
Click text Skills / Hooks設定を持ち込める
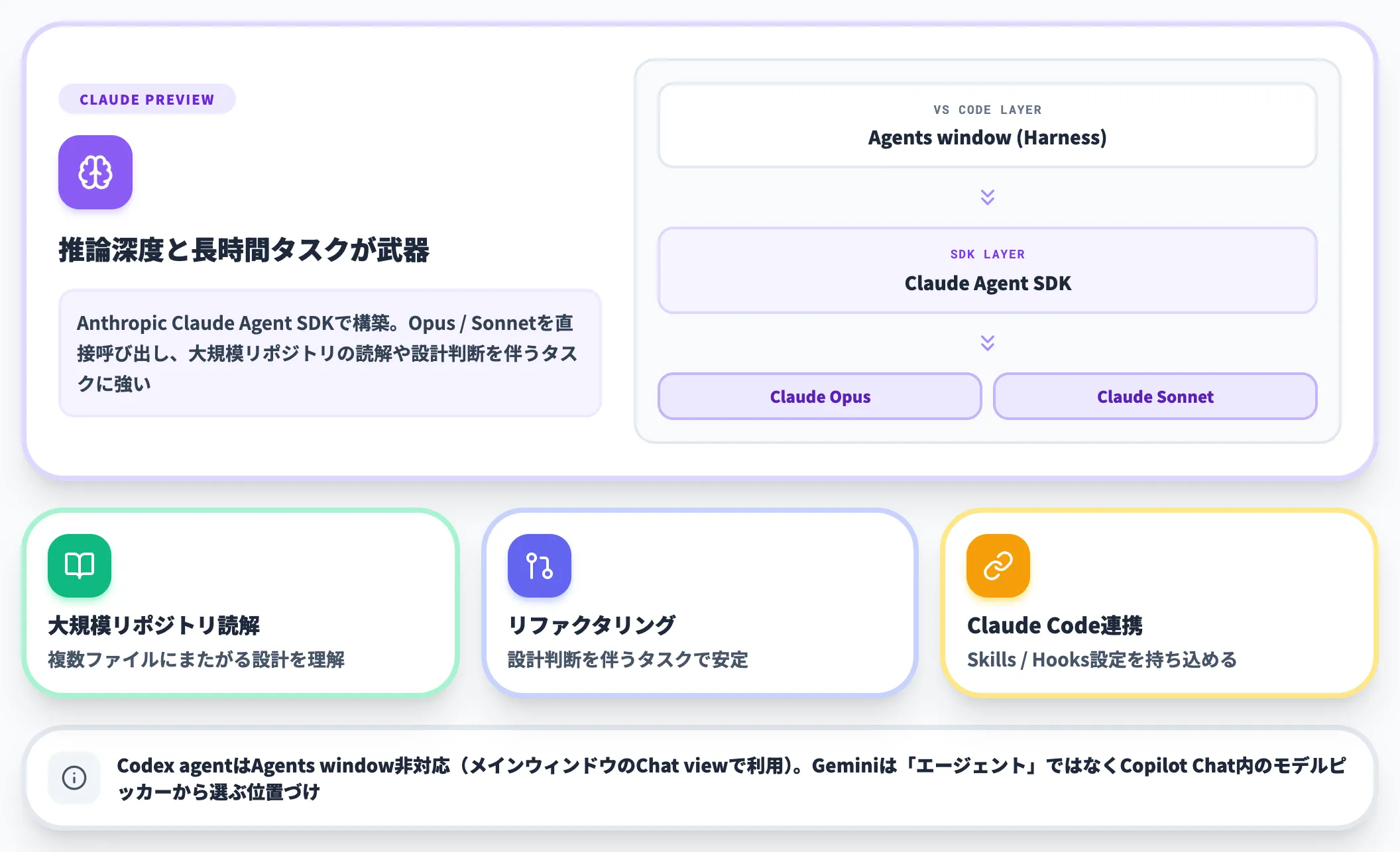click(1102, 659)
